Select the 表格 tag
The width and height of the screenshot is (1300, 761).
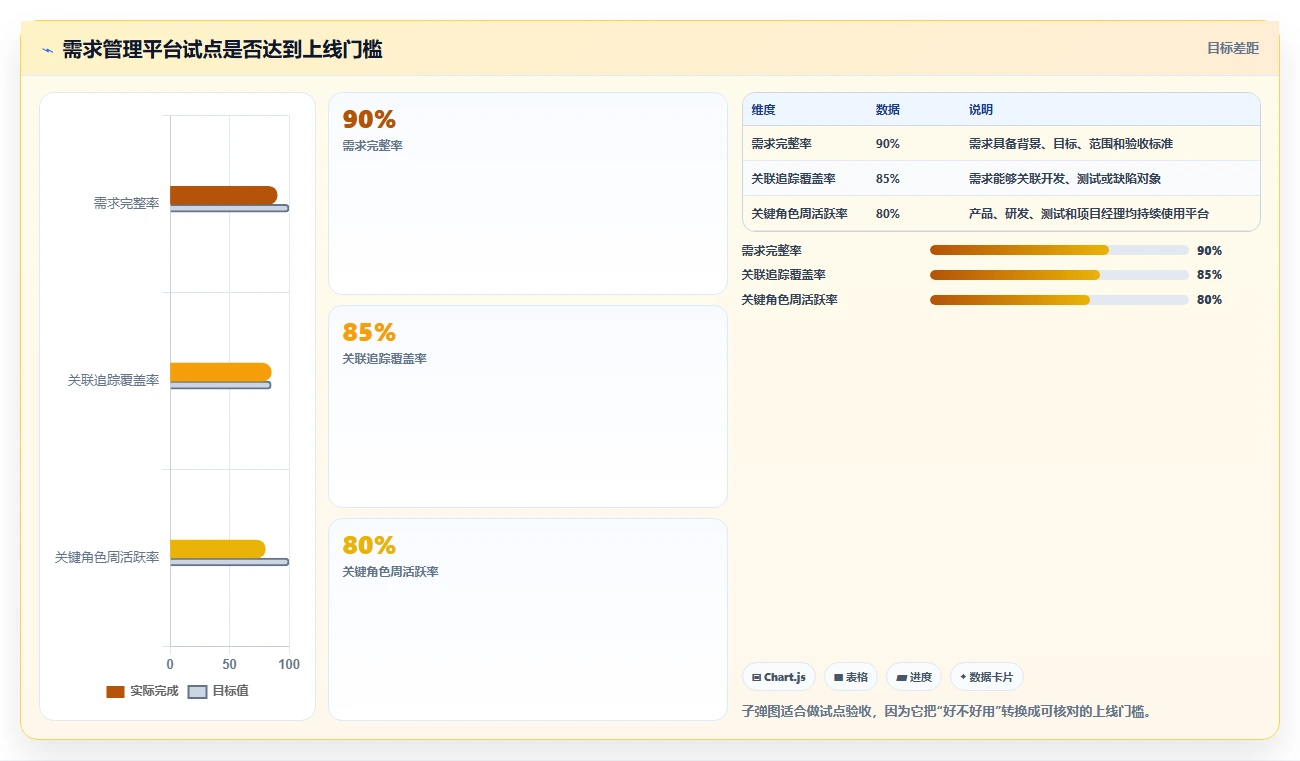click(x=851, y=677)
